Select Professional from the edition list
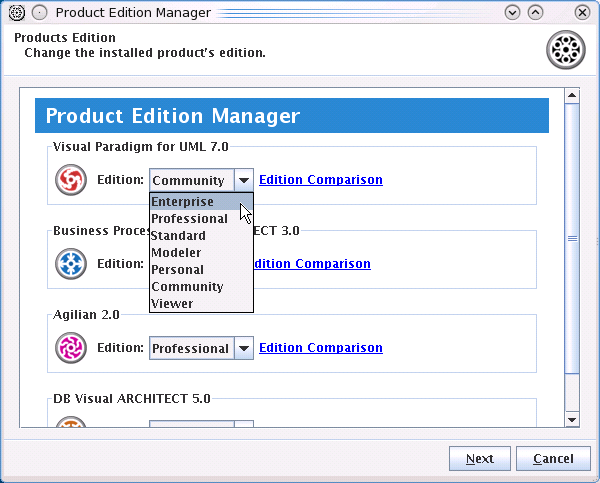600x483 pixels. [x=201, y=219]
